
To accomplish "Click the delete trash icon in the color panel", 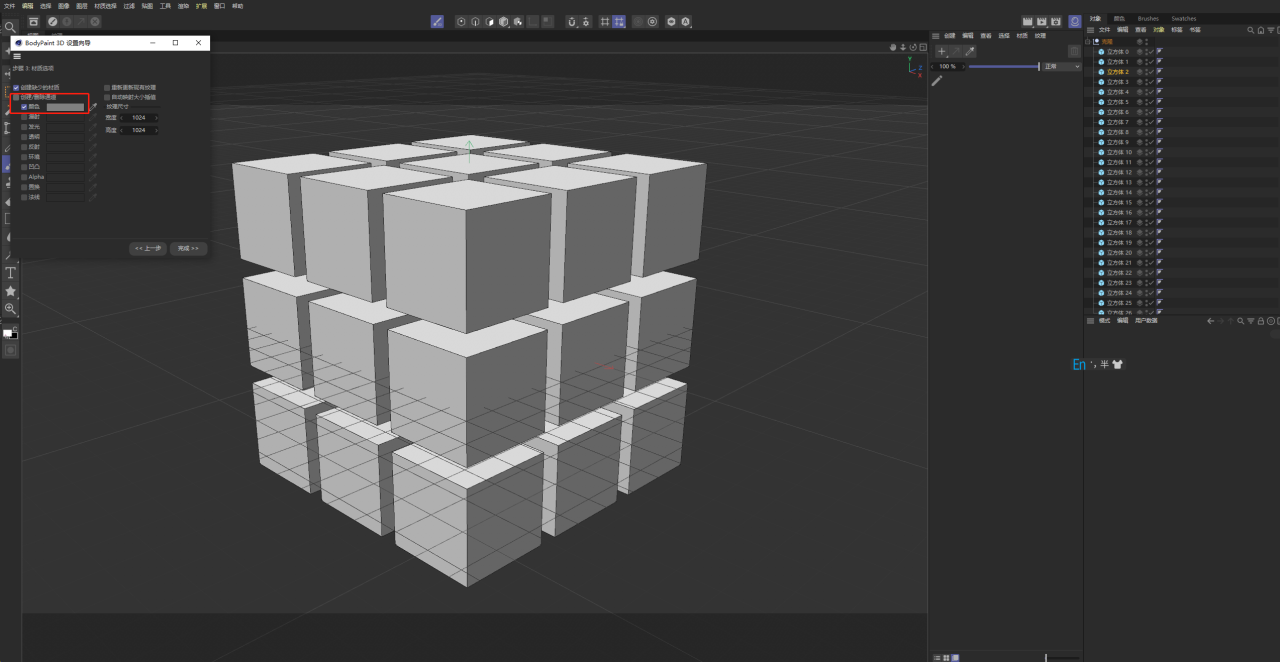I will tap(1074, 51).
